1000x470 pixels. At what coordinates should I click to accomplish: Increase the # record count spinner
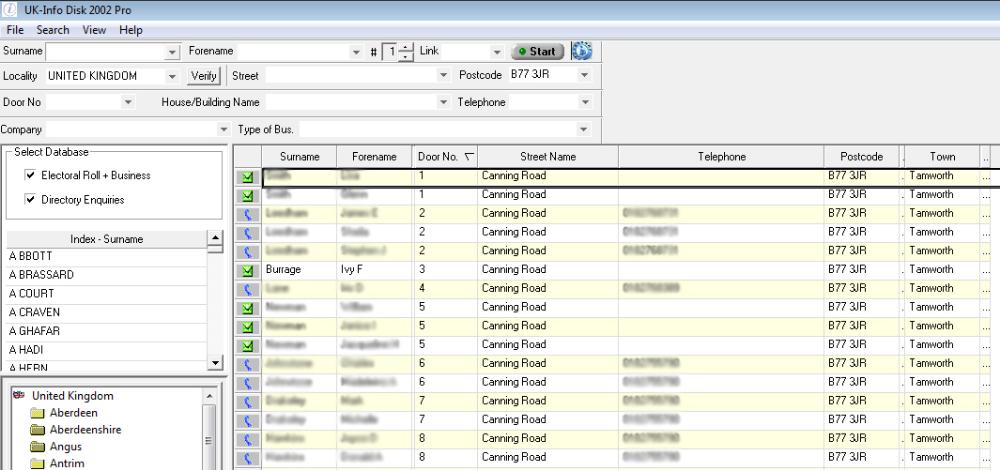pyautogui.click(x=405, y=47)
